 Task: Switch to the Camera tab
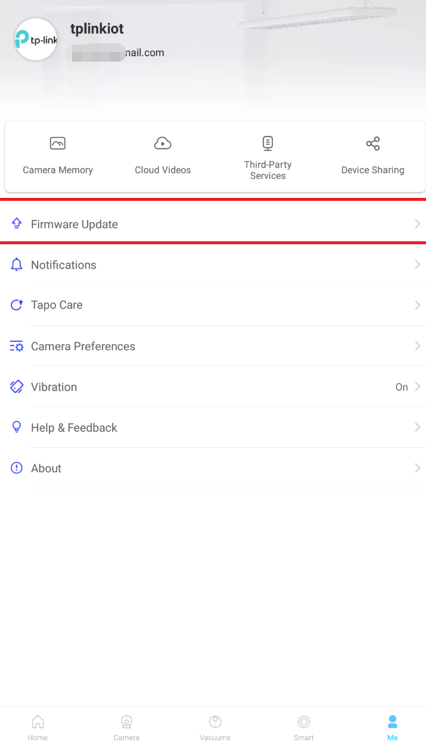126,728
